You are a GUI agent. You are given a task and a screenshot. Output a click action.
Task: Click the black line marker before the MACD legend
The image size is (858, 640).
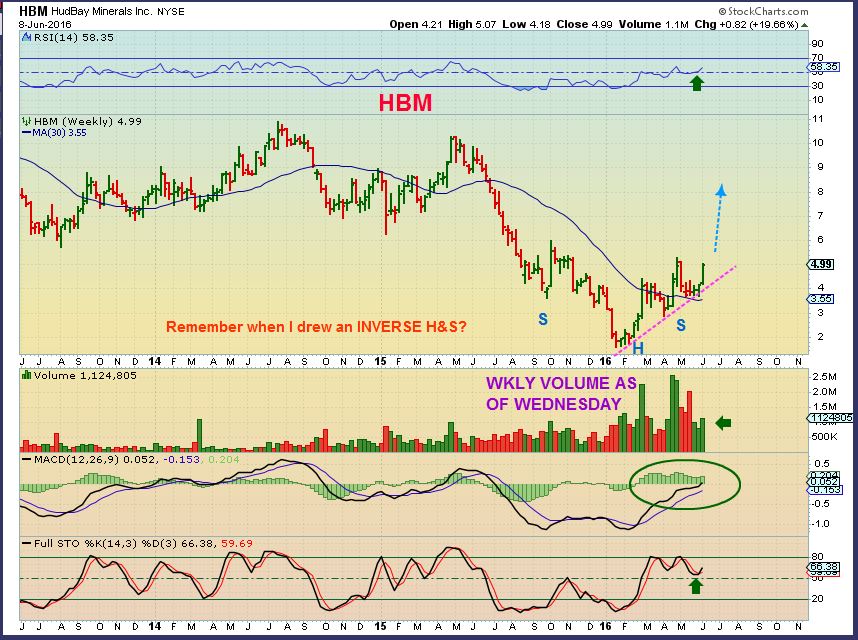pos(26,459)
